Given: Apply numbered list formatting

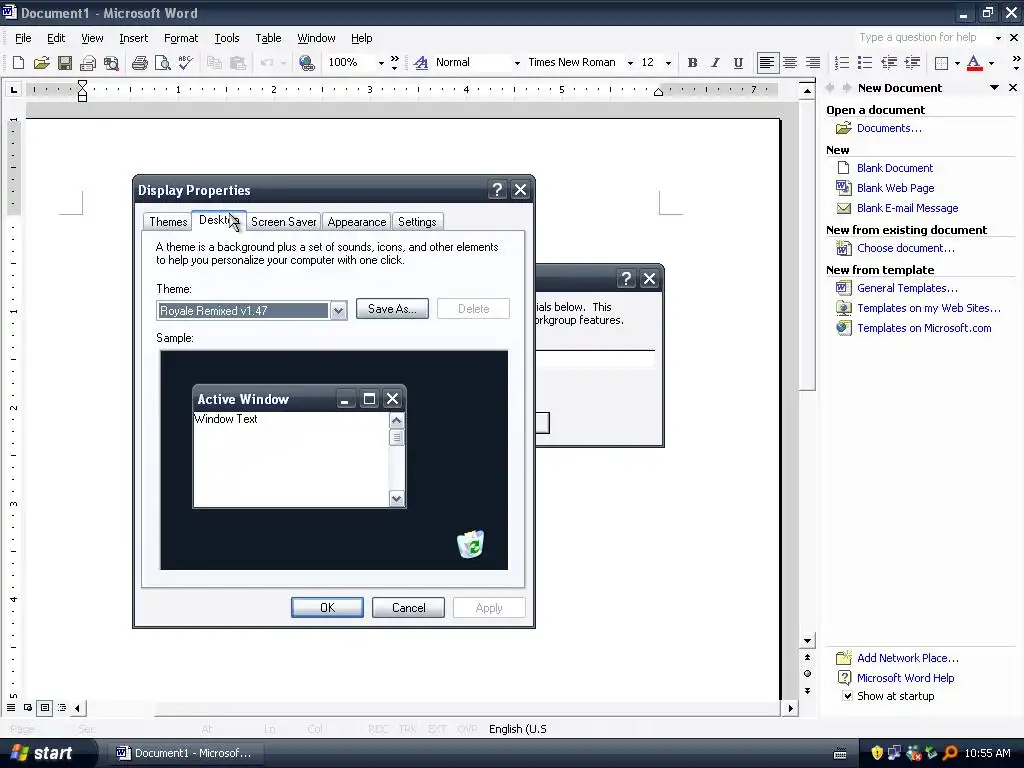Looking at the screenshot, I should pyautogui.click(x=842, y=63).
